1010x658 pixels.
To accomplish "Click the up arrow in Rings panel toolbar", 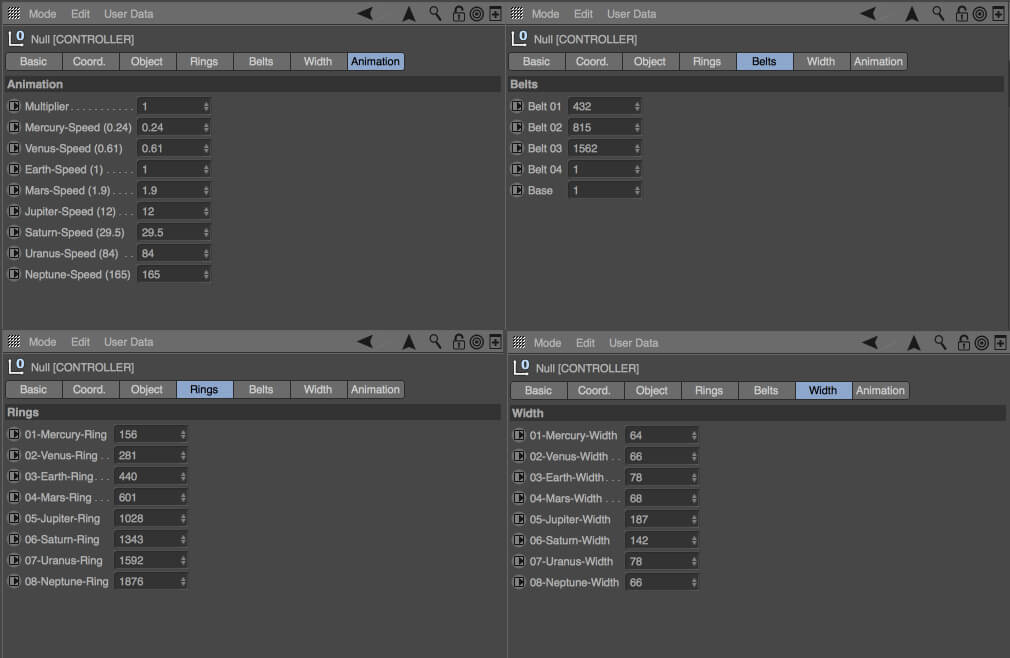I will tap(408, 343).
